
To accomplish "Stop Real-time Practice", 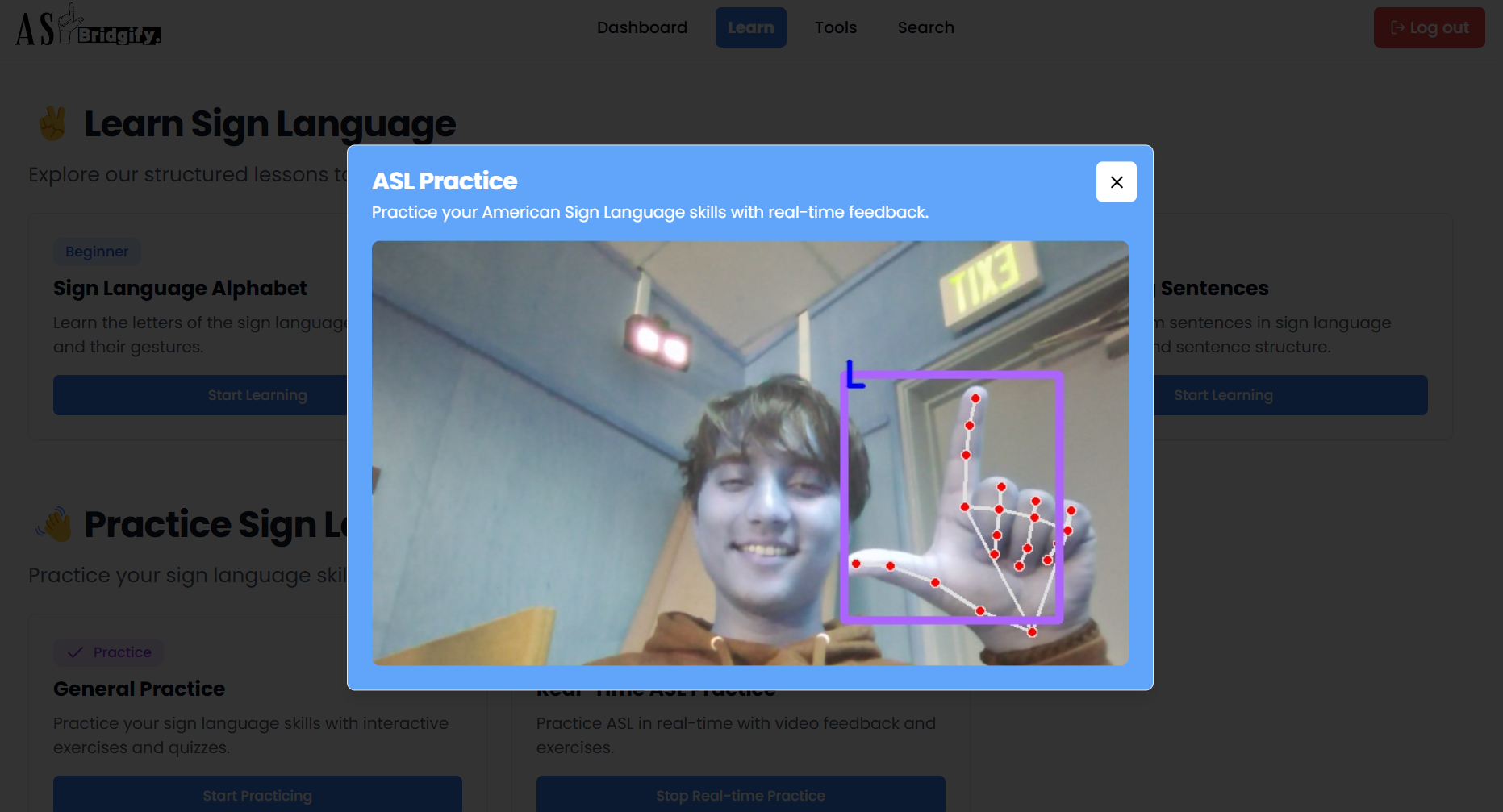I will click(x=740, y=794).
